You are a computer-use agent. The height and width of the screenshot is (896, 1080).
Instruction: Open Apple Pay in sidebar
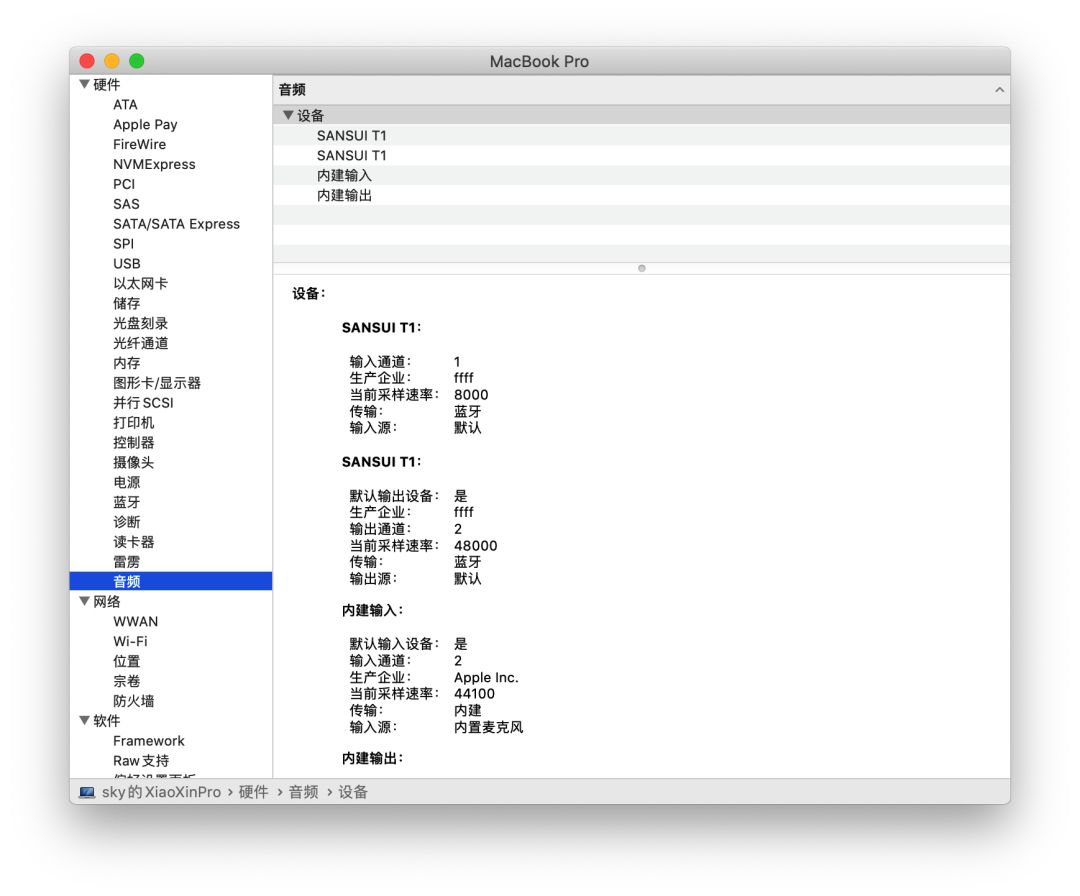(145, 125)
